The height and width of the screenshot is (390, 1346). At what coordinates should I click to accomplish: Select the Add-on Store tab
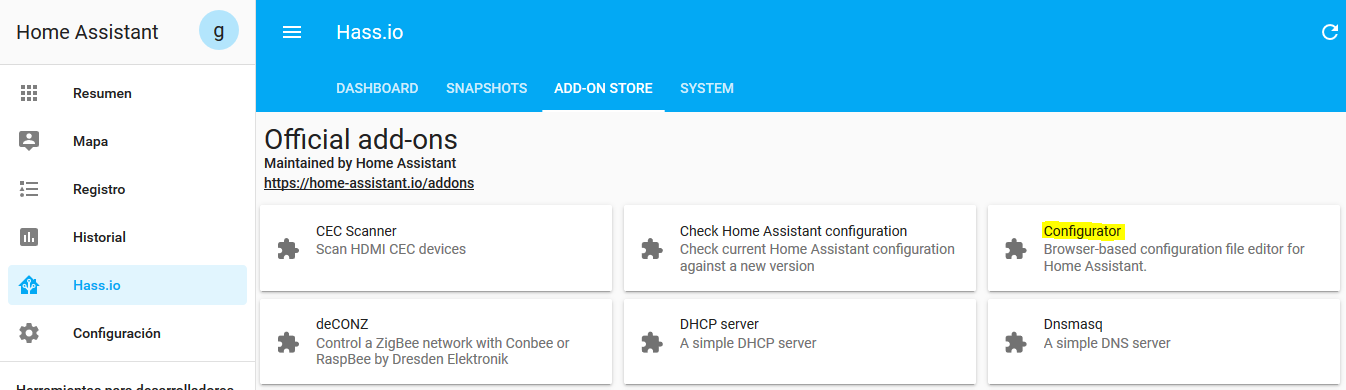click(603, 88)
